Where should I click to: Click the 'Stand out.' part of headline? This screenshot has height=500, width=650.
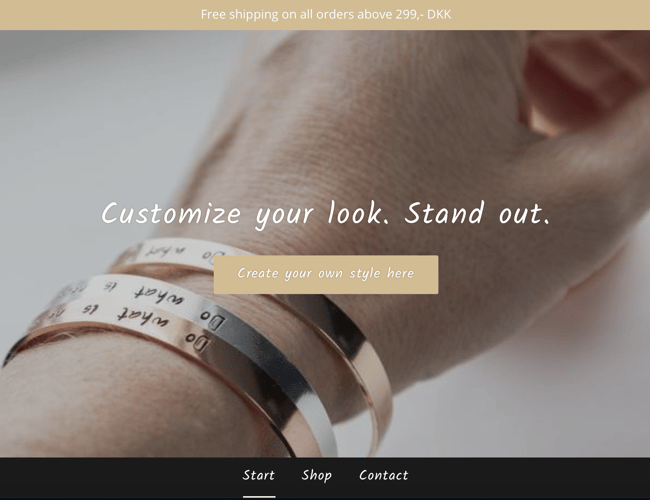[478, 213]
